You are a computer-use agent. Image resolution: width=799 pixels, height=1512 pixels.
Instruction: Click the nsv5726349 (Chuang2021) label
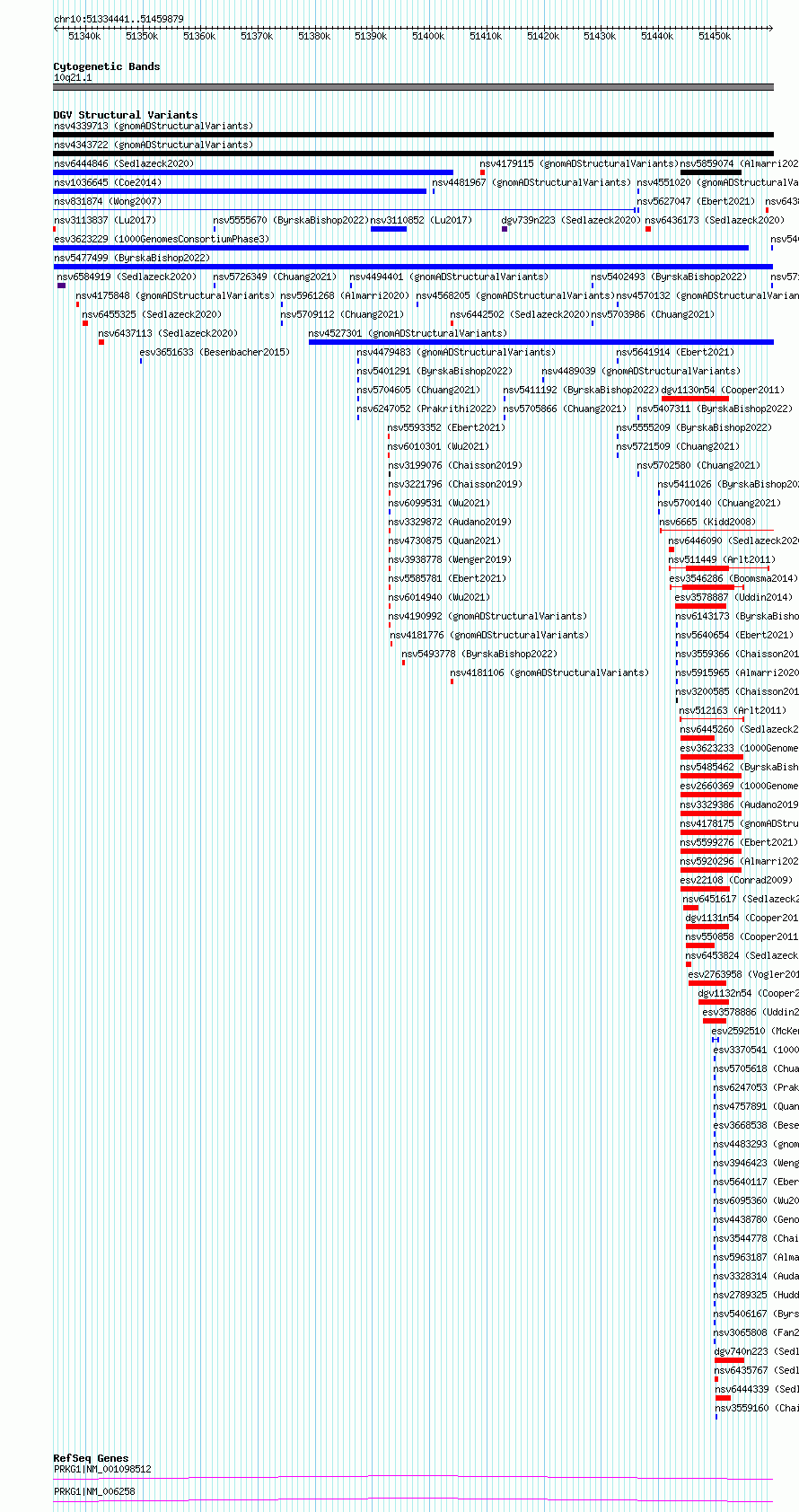(276, 277)
